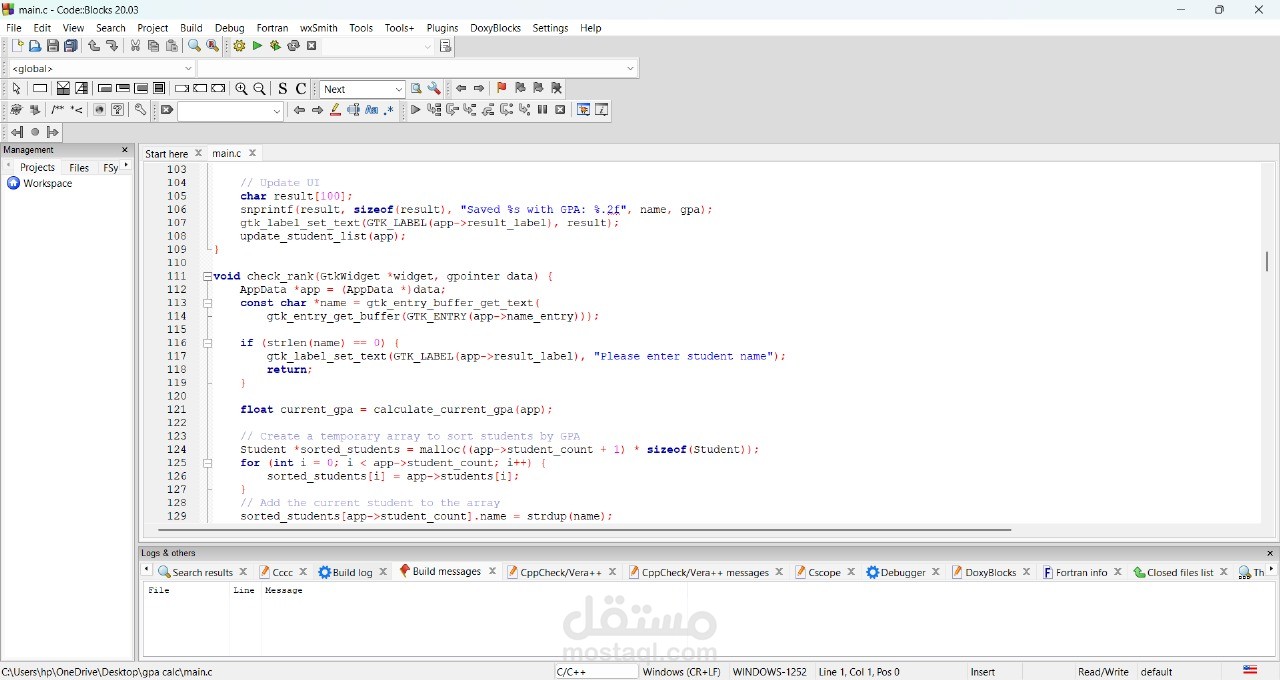Viewport: 1280px width, 680px height.
Task: Collapse the if block fold at line 116
Action: pos(207,343)
